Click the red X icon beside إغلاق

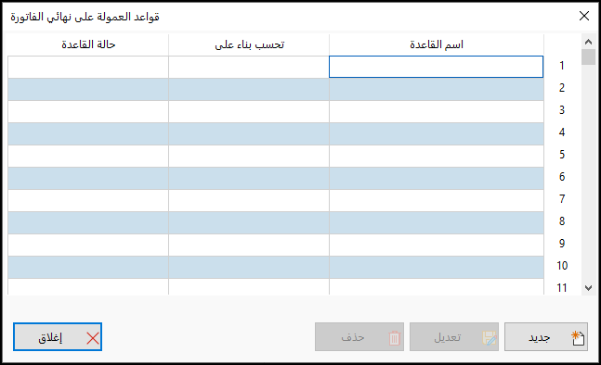[x=93, y=338]
